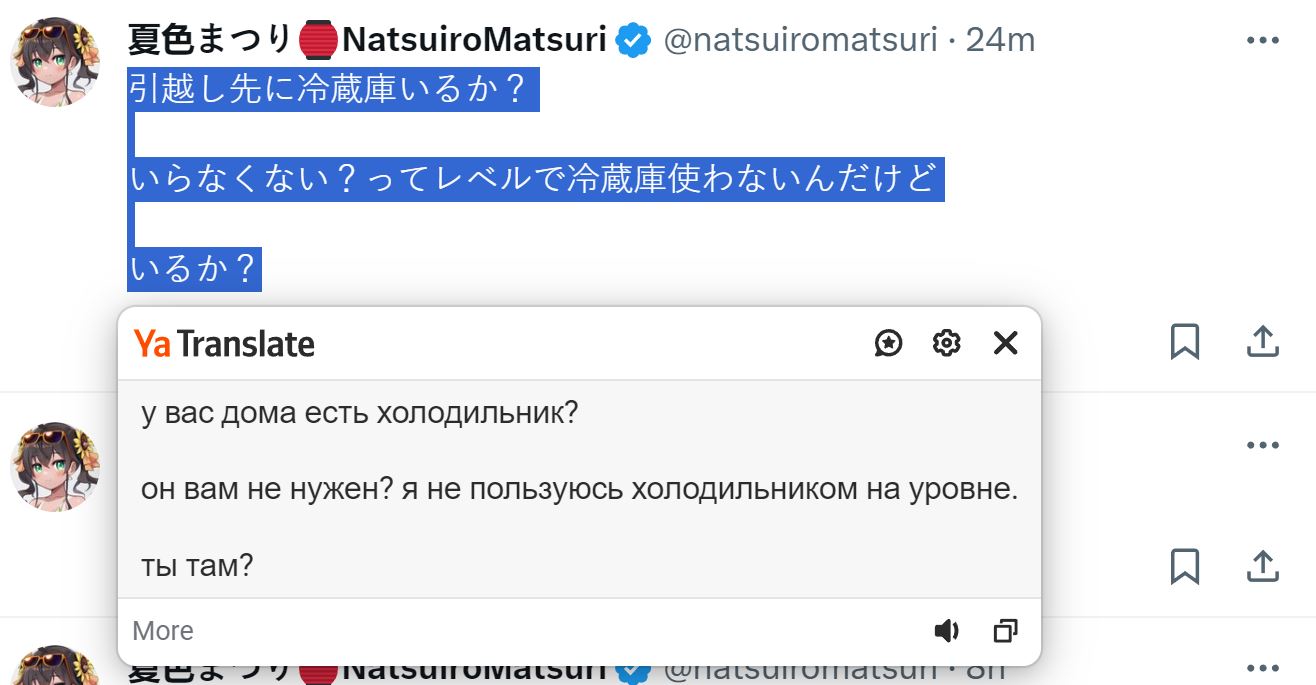Image resolution: width=1316 pixels, height=685 pixels.
Task: Open the three-dot menu on the 24m tweet
Action: click(1263, 41)
